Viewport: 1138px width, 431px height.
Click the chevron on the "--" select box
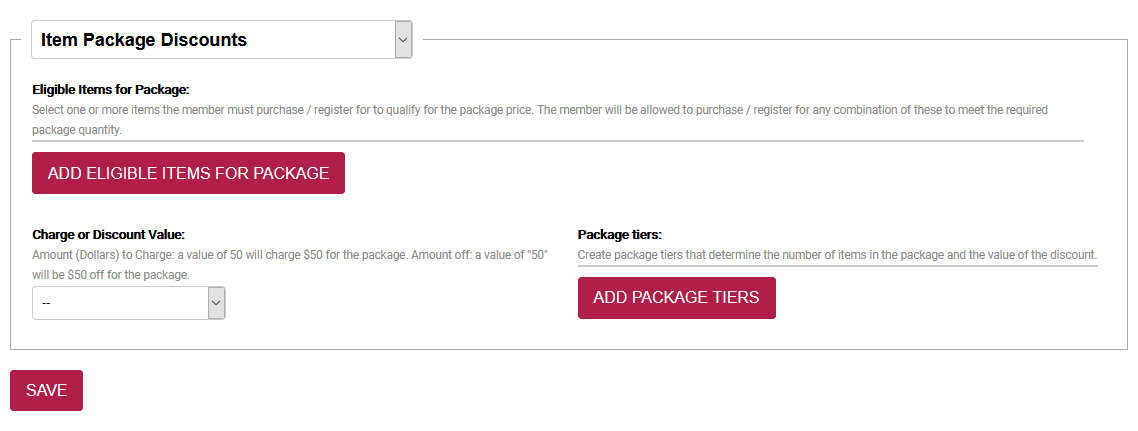216,303
